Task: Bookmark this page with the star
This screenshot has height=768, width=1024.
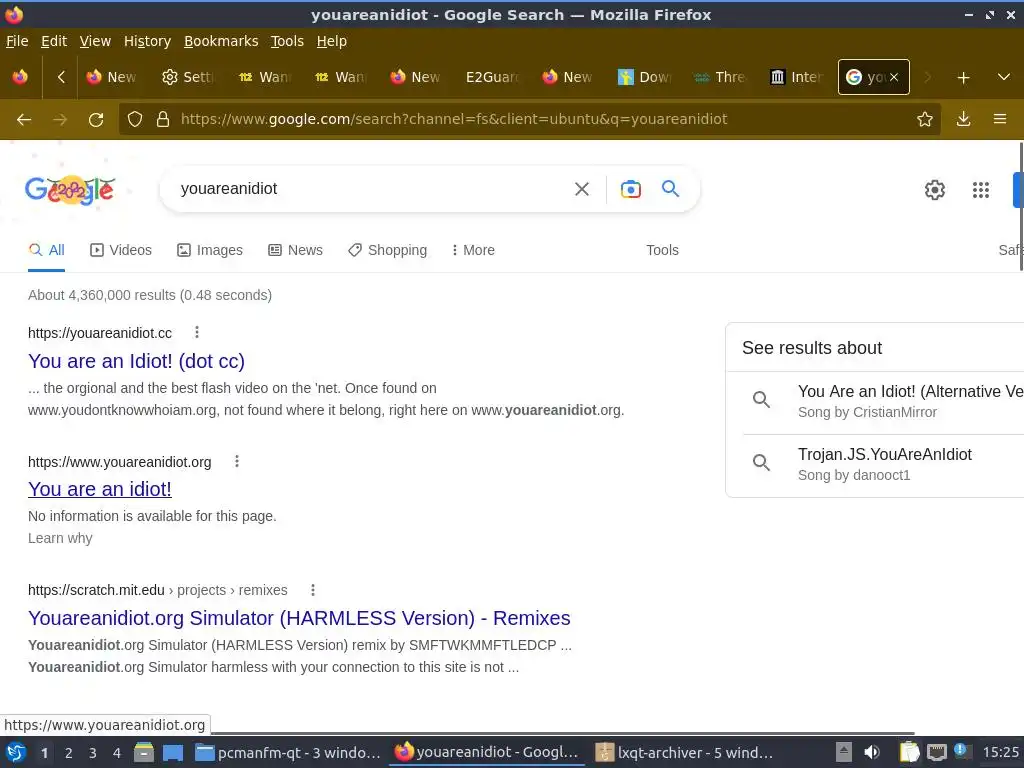Action: (x=925, y=119)
